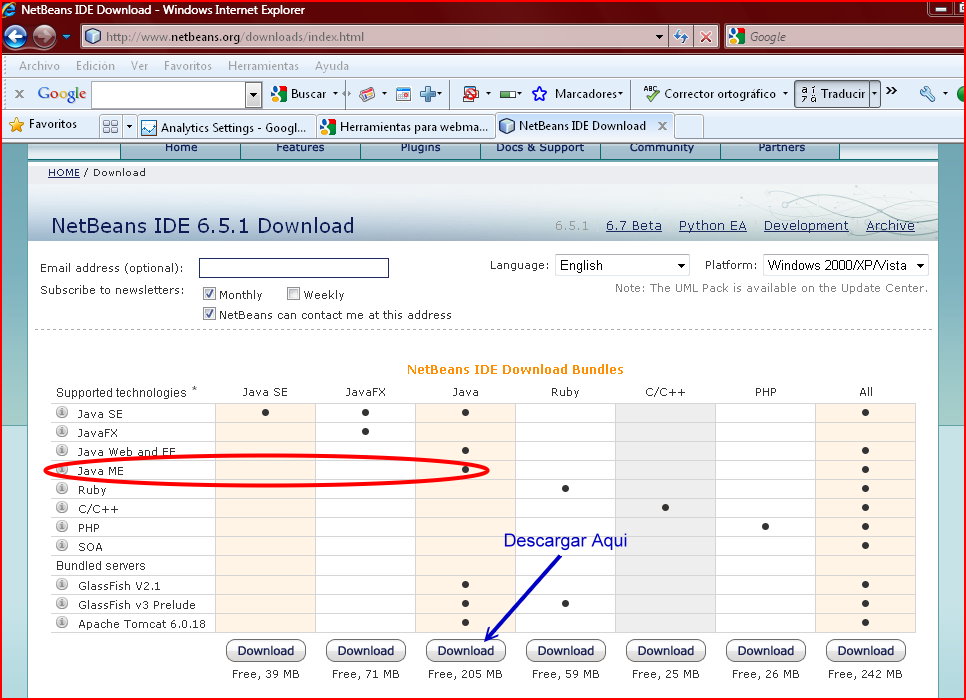Click info icon beside Ruby row
Viewport: 966px width, 700px height.
click(62, 489)
